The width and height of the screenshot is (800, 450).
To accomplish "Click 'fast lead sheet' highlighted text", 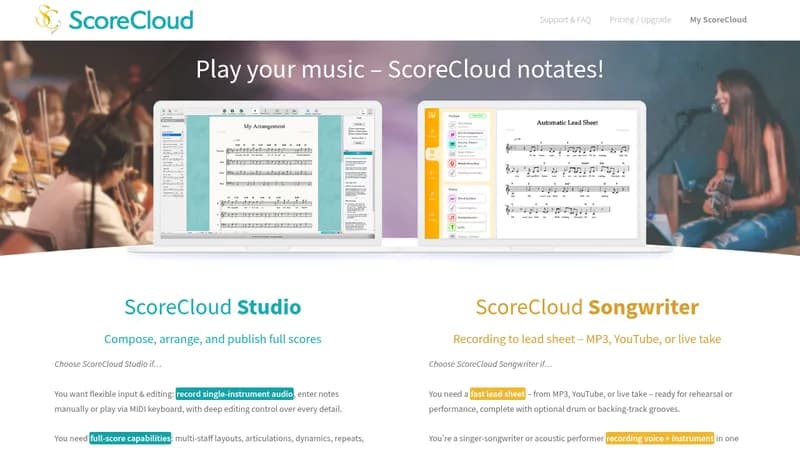I will [497, 394].
